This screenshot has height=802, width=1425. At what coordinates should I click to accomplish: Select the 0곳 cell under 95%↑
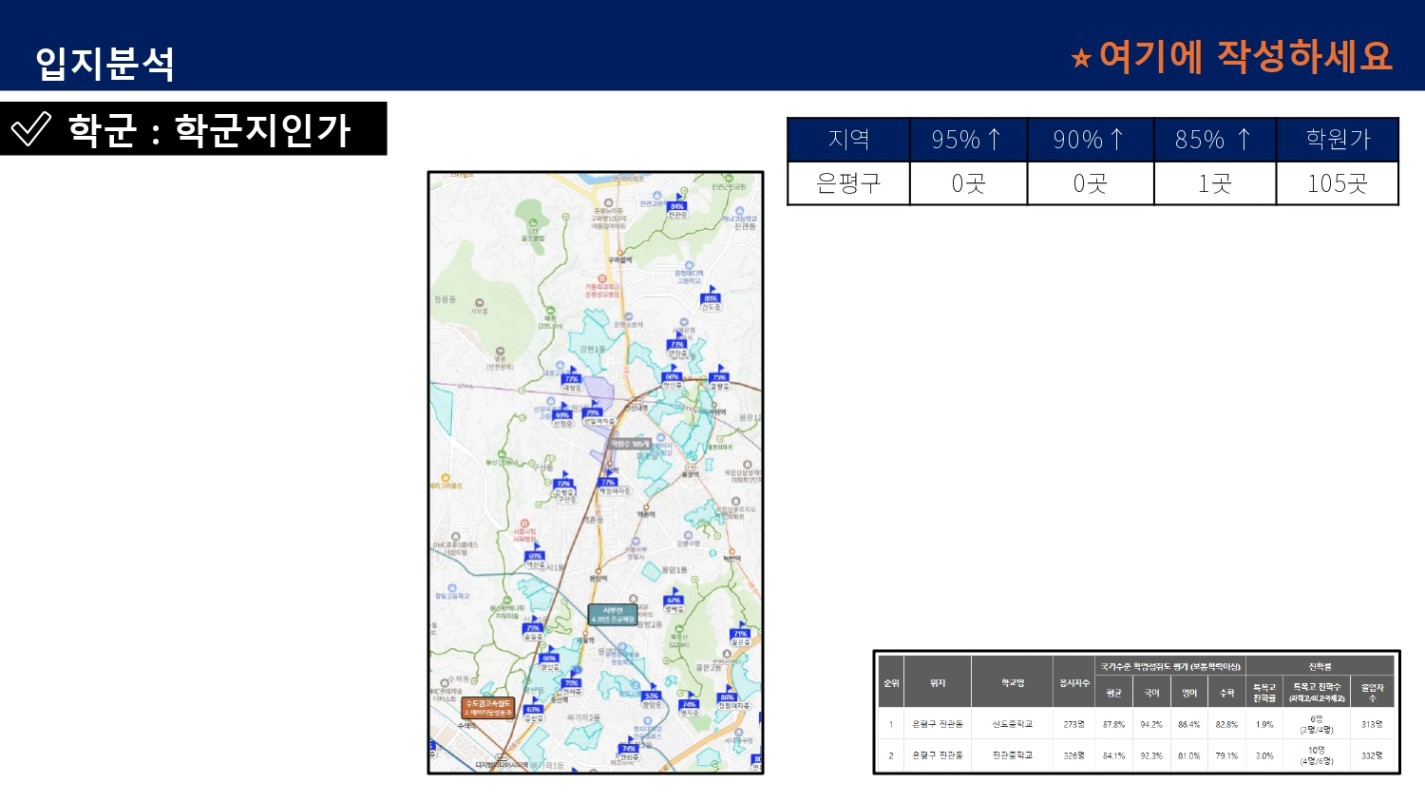(968, 183)
